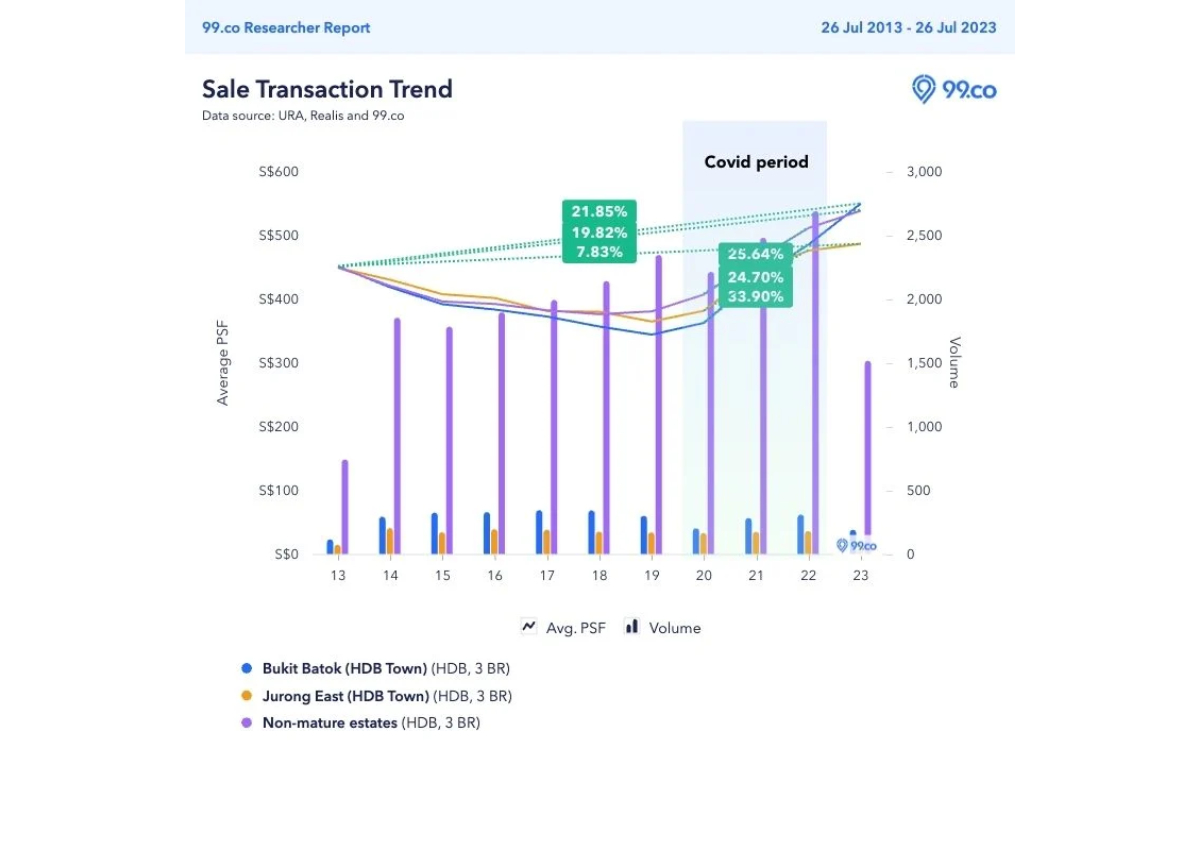Click the small 99.co watermark in chart
The height and width of the screenshot is (850, 1200).
point(856,546)
